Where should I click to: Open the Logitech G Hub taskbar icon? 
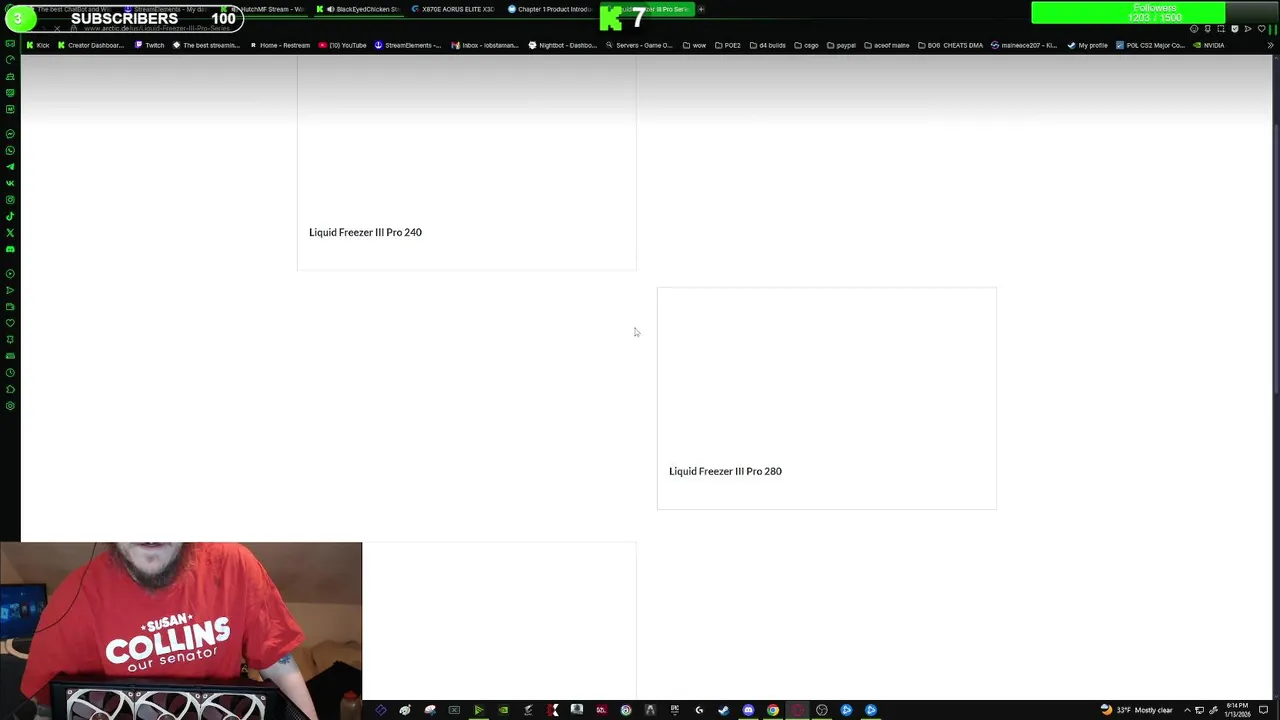coord(699,710)
